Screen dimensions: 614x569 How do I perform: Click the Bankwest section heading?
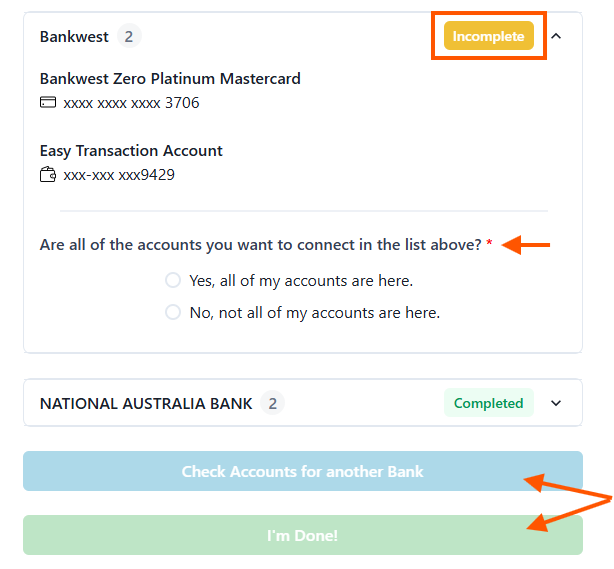74,37
